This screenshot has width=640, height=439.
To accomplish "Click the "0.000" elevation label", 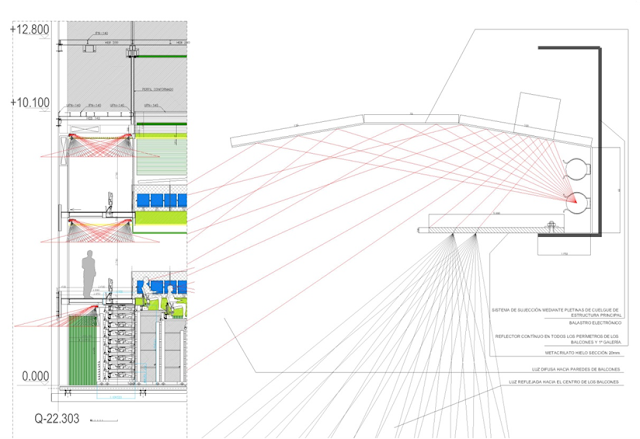I will [36, 376].
